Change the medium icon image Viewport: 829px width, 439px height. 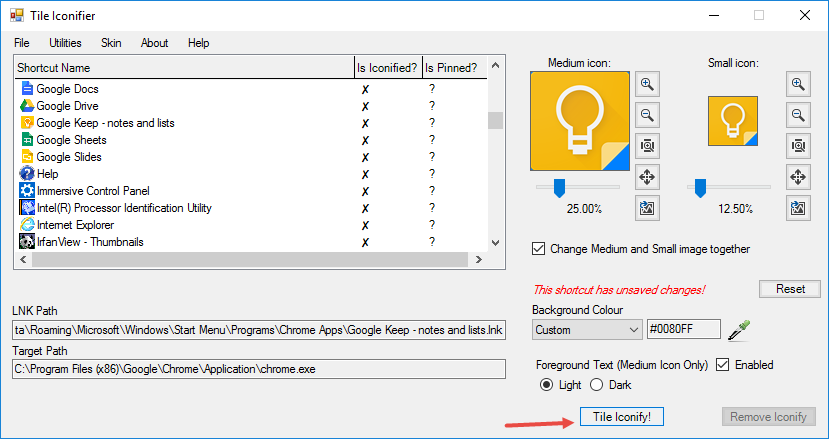[x=647, y=208]
